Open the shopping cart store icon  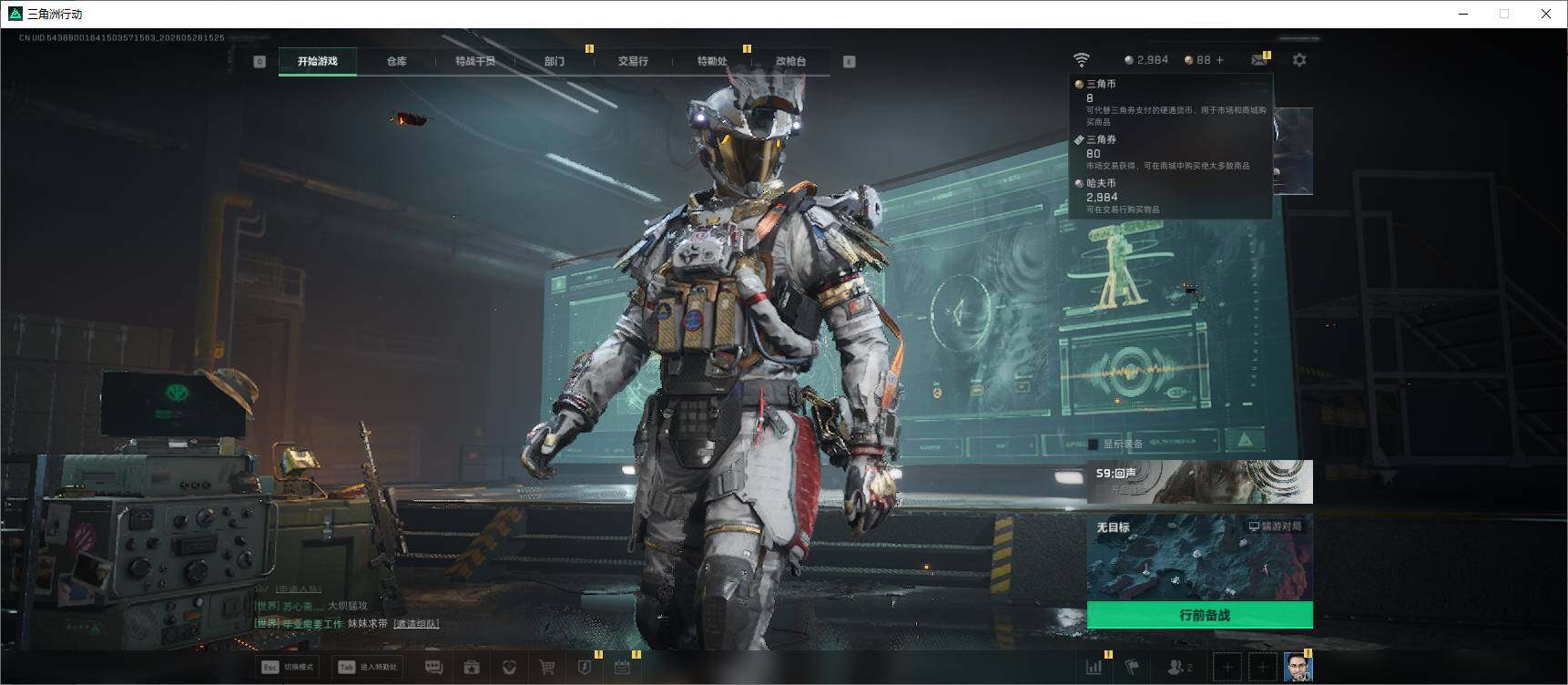point(546,667)
